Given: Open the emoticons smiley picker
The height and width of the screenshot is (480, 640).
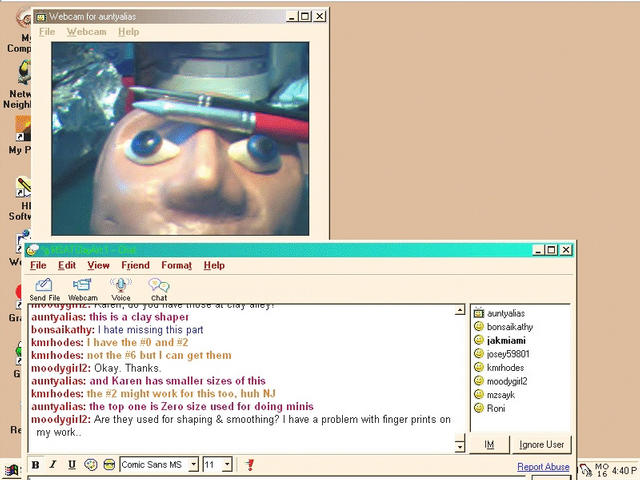Looking at the screenshot, I should click(x=109, y=464).
